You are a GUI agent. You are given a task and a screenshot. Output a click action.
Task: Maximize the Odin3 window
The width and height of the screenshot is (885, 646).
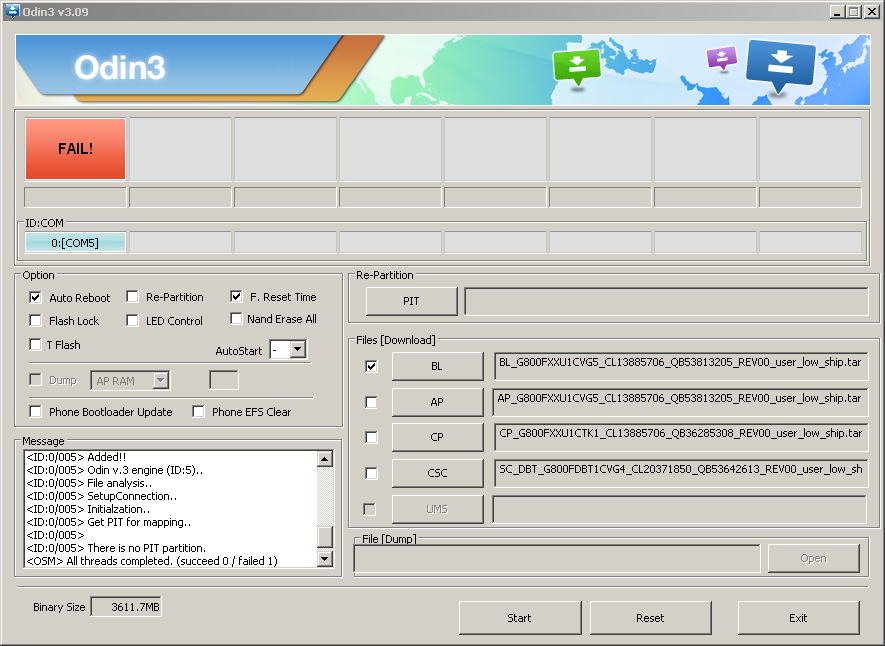[855, 11]
